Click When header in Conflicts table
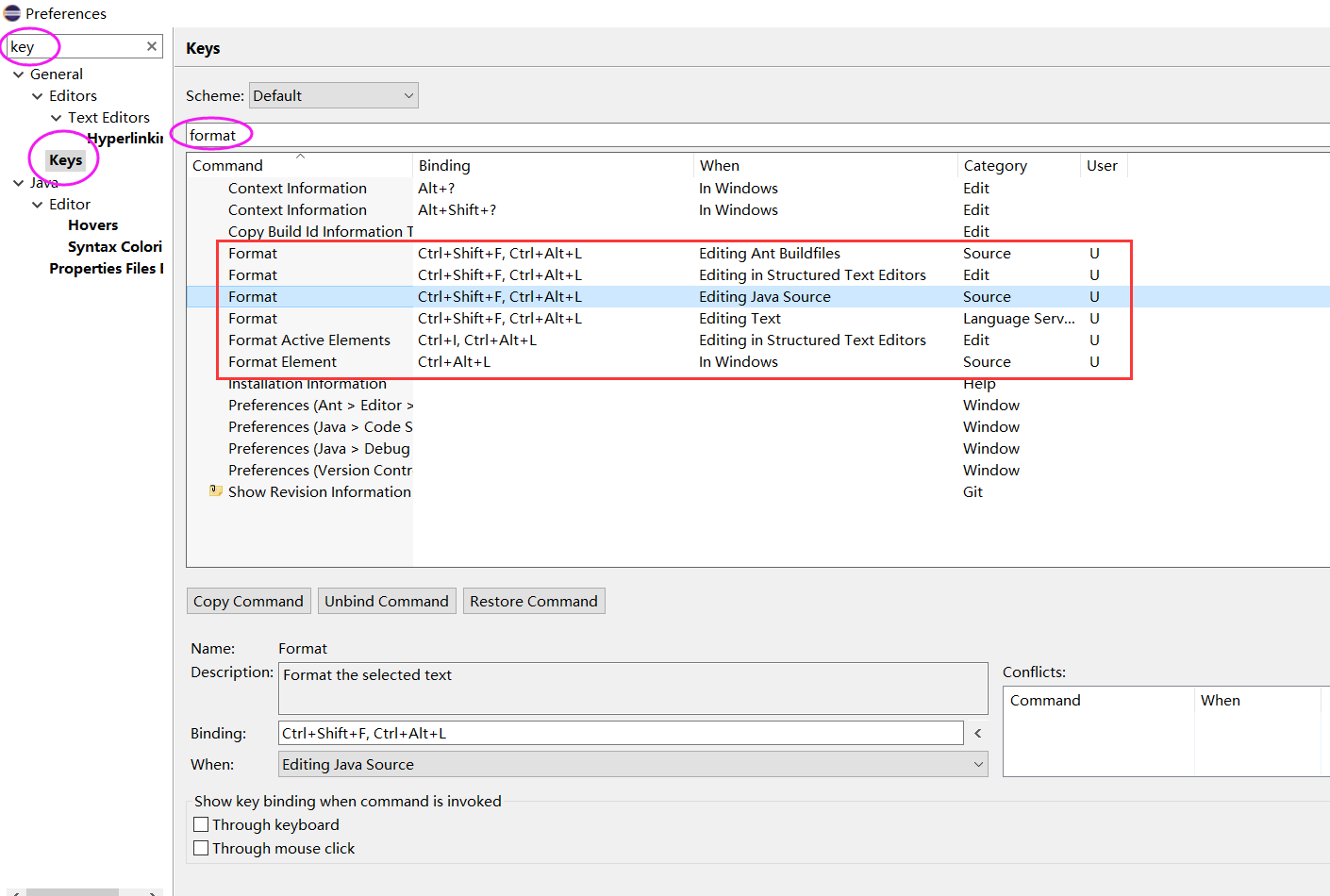This screenshot has height=896, width=1330. click(x=1259, y=700)
